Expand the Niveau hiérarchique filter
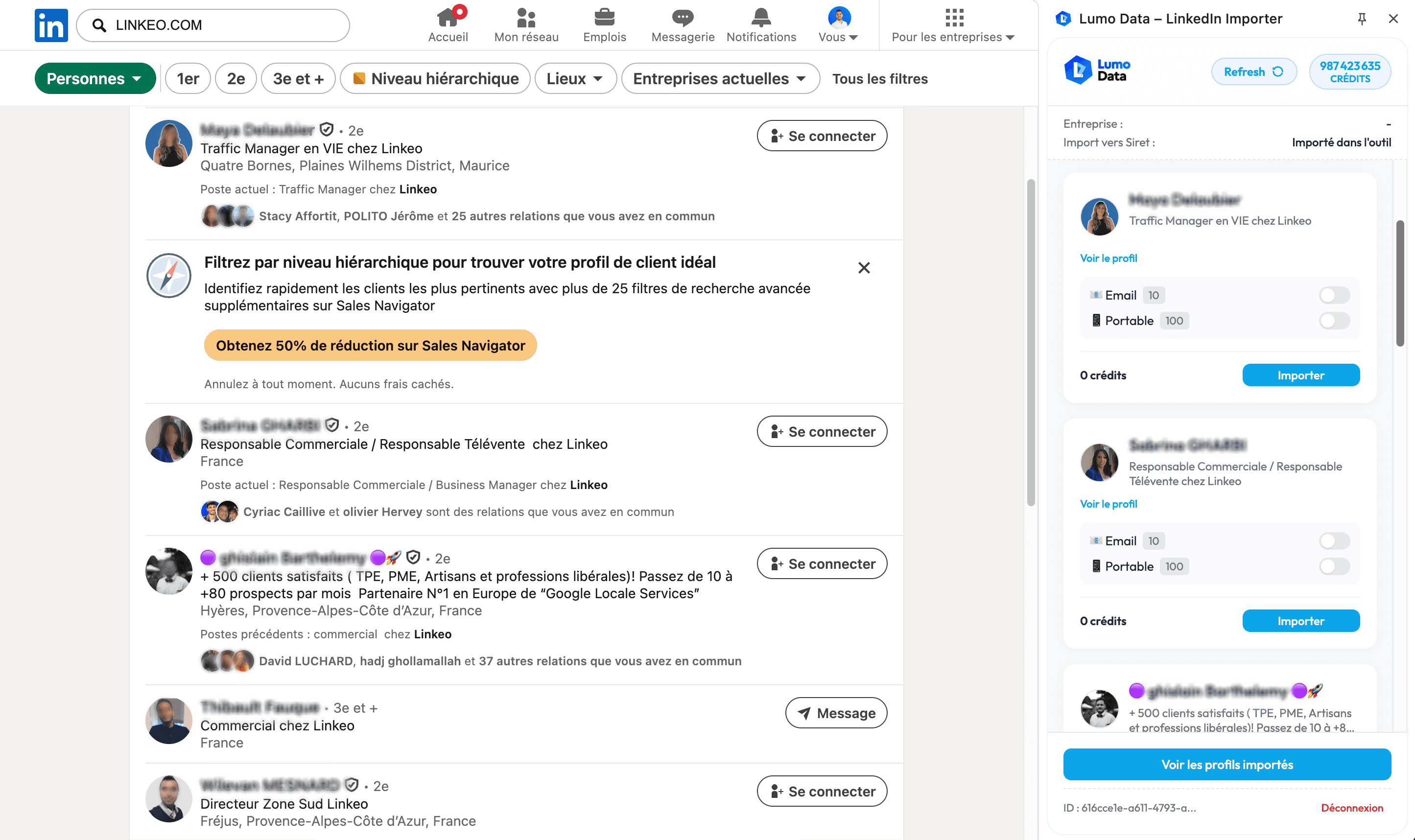 (435, 78)
